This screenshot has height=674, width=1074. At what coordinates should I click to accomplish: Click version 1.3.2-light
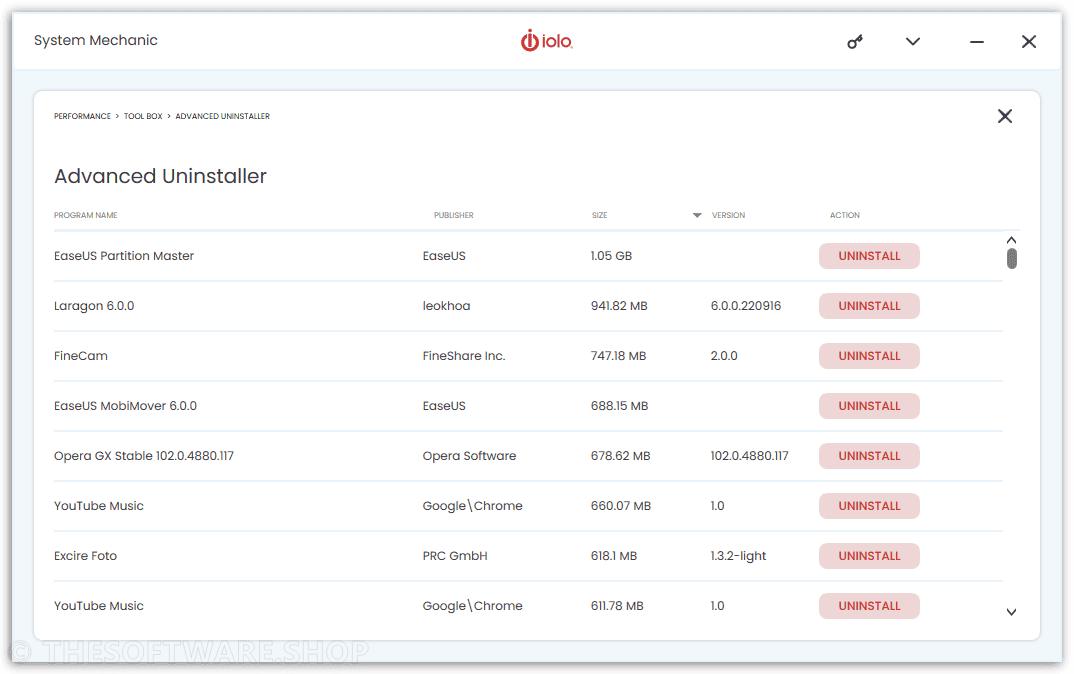(738, 556)
